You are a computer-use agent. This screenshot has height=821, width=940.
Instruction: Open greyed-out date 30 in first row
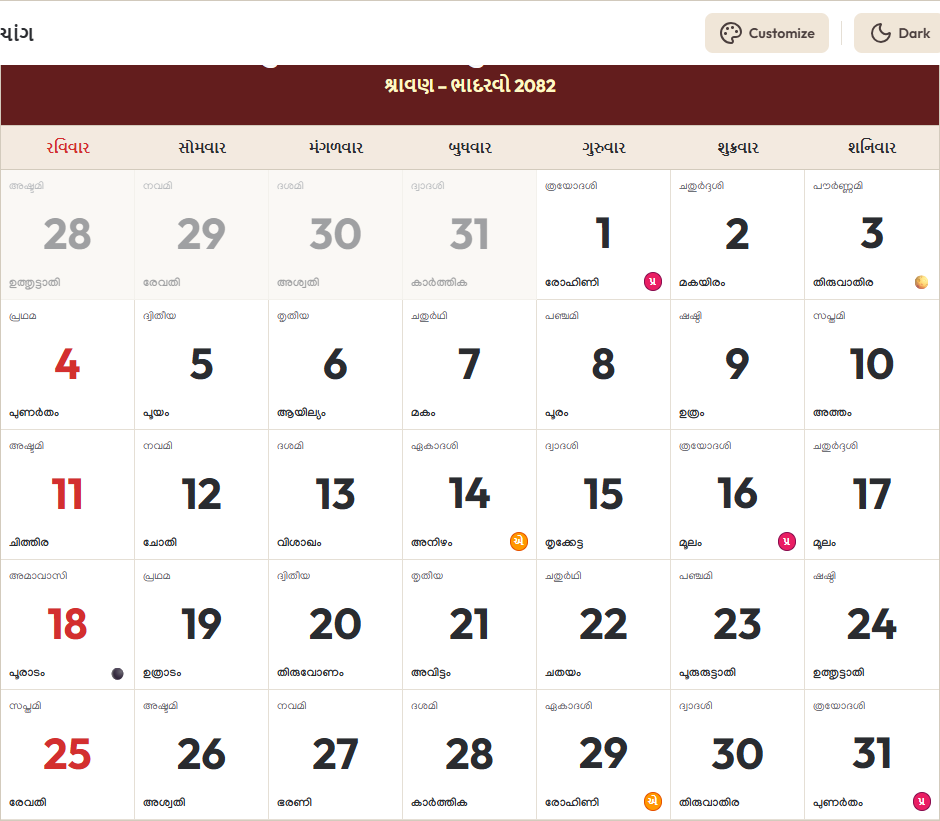point(336,234)
